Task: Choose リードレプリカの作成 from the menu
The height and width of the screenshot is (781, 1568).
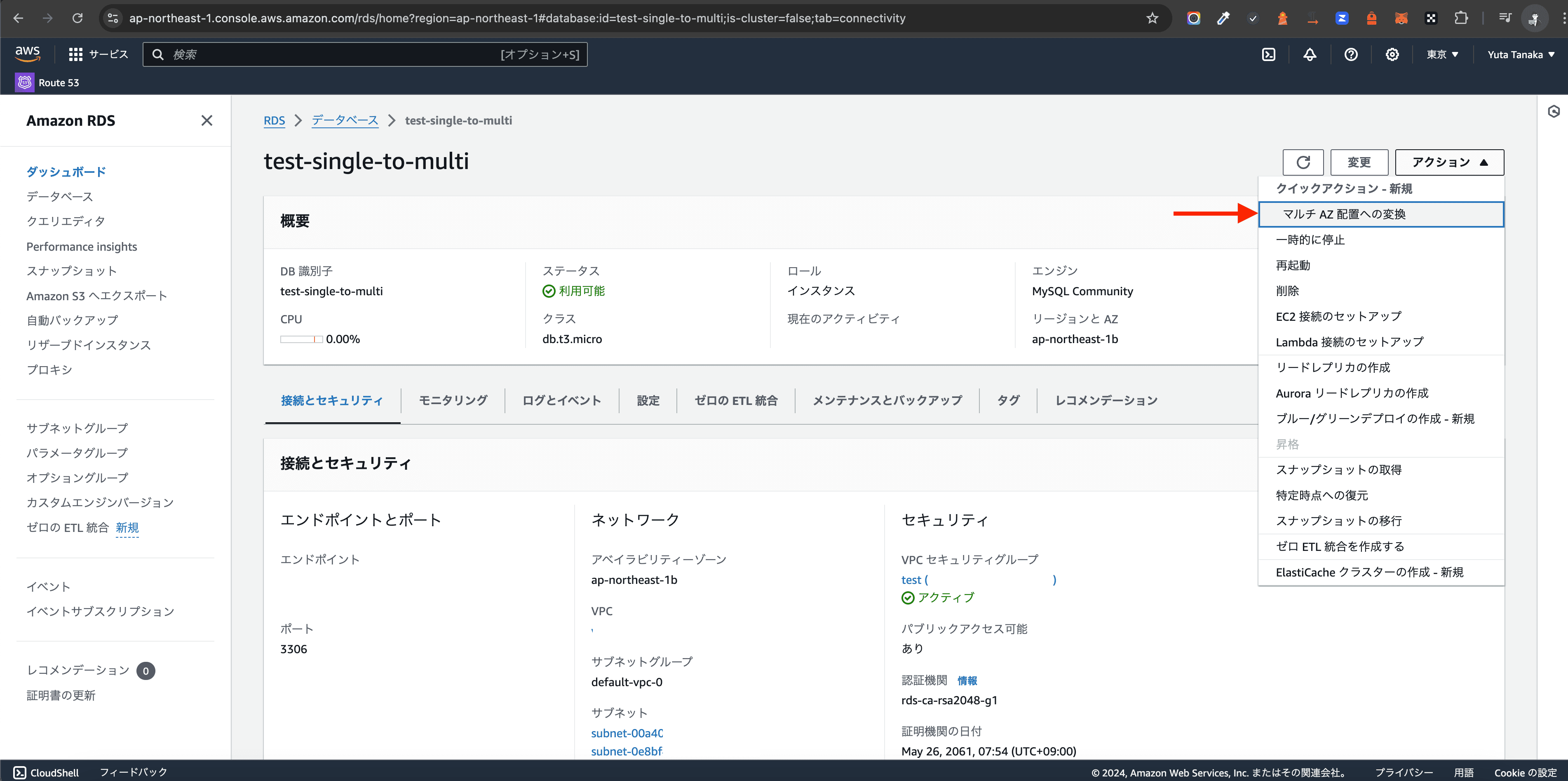Action: click(1380, 368)
